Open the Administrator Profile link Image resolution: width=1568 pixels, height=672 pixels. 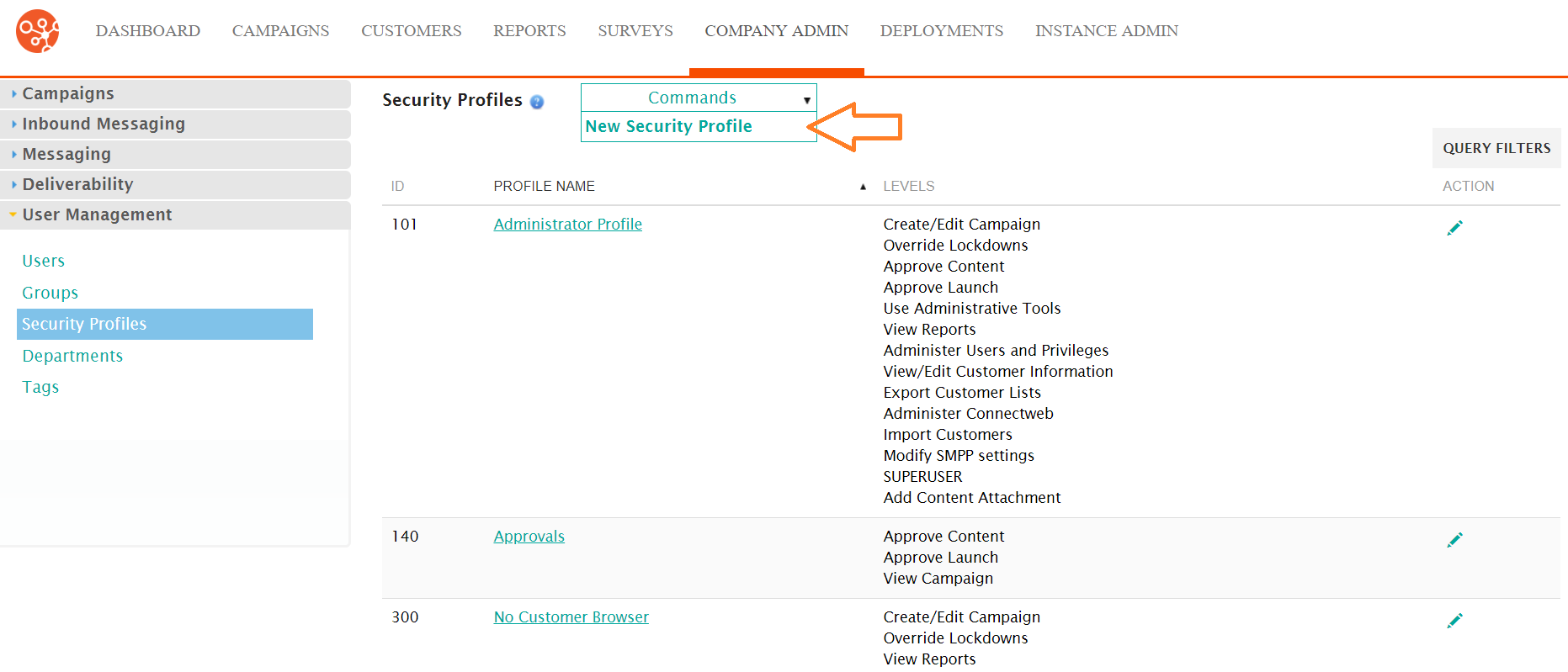(567, 225)
